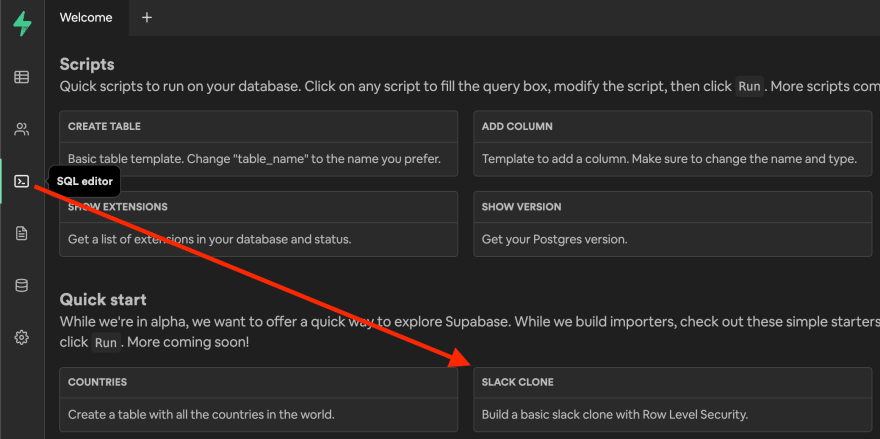Click 'Template to add a column' description

coord(669,159)
